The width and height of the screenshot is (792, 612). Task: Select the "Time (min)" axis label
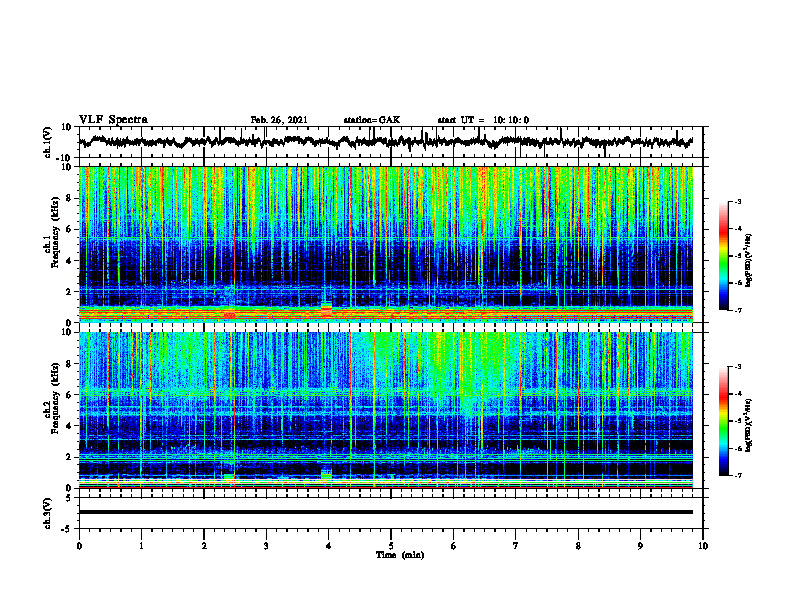coord(400,555)
